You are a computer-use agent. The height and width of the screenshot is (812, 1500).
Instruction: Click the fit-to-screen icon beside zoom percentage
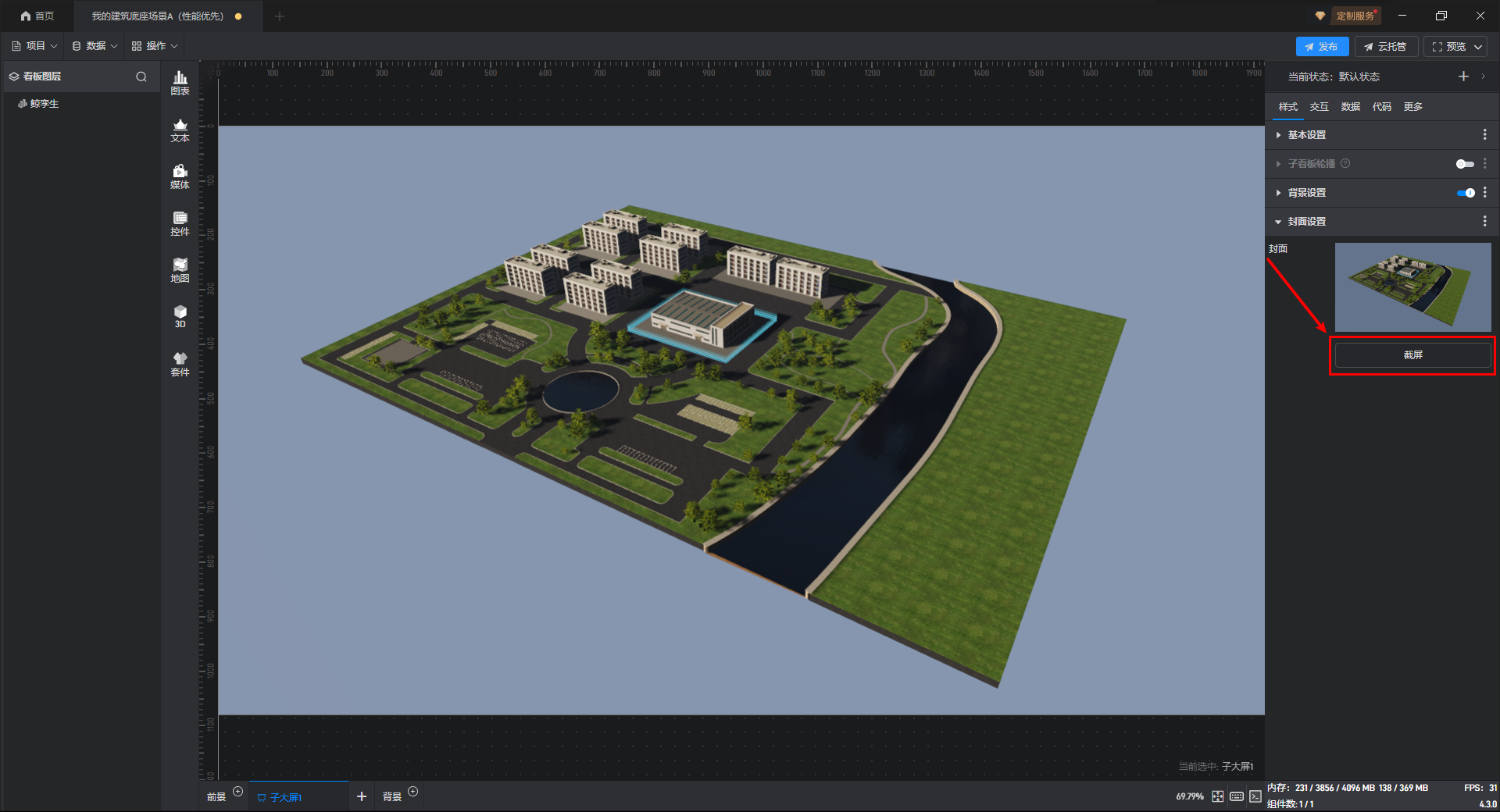coord(1218,796)
